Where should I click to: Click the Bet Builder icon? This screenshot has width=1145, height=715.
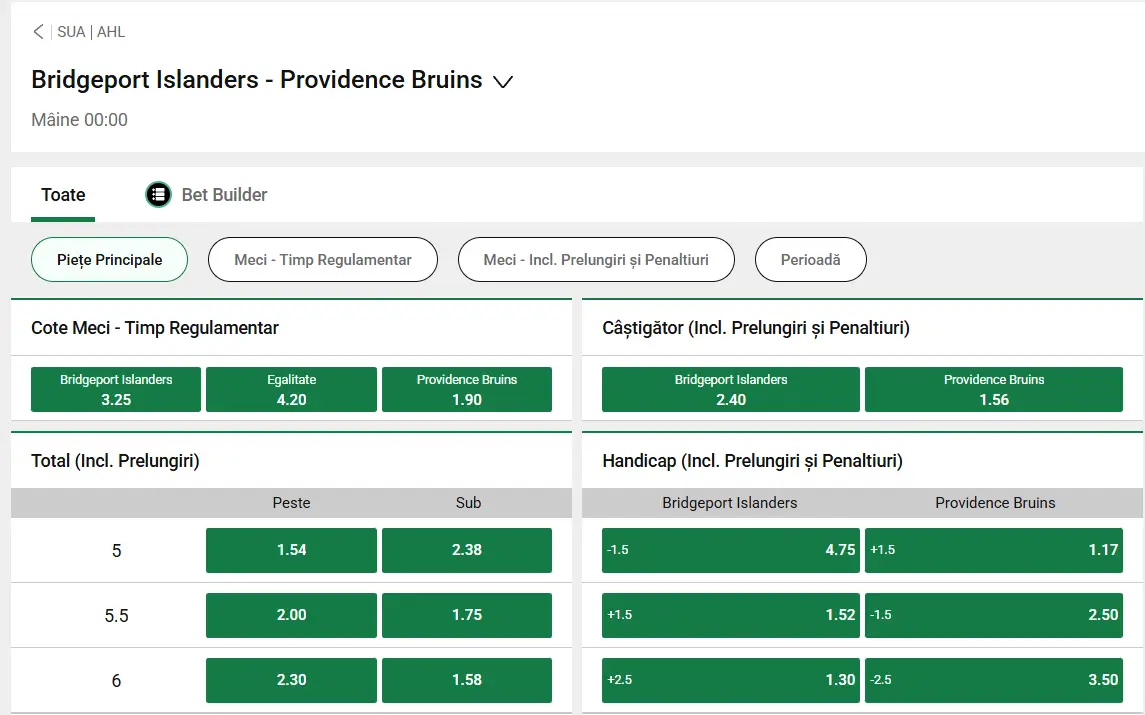(158, 194)
